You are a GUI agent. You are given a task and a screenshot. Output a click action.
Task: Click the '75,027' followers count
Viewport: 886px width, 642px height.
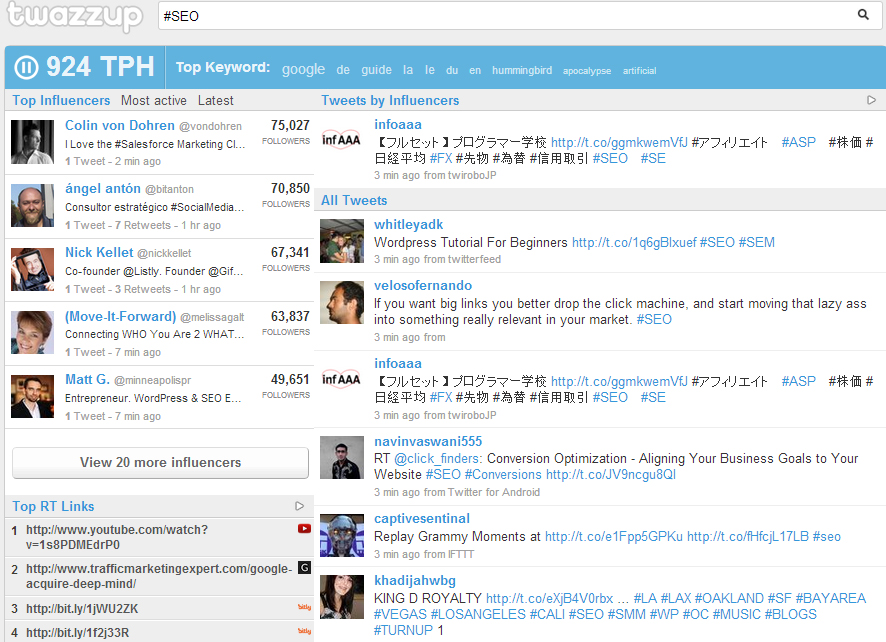(290, 125)
